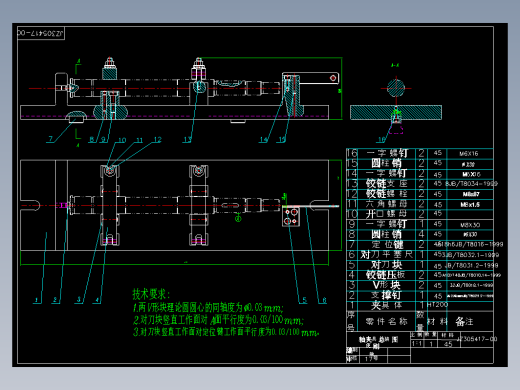Click the JZ305417-00 number in title block

point(477,339)
